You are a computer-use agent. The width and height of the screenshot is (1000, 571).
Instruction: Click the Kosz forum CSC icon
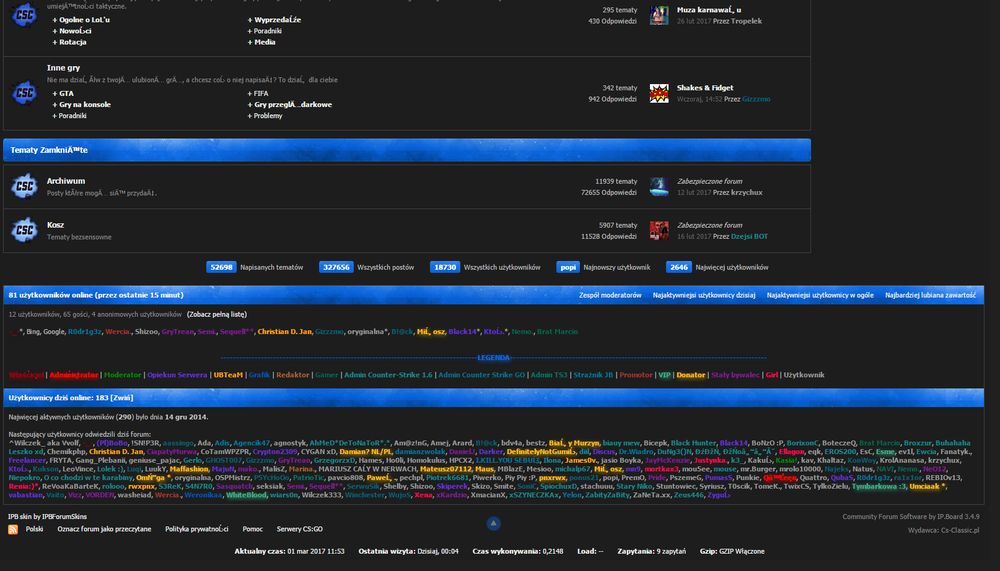click(x=24, y=230)
